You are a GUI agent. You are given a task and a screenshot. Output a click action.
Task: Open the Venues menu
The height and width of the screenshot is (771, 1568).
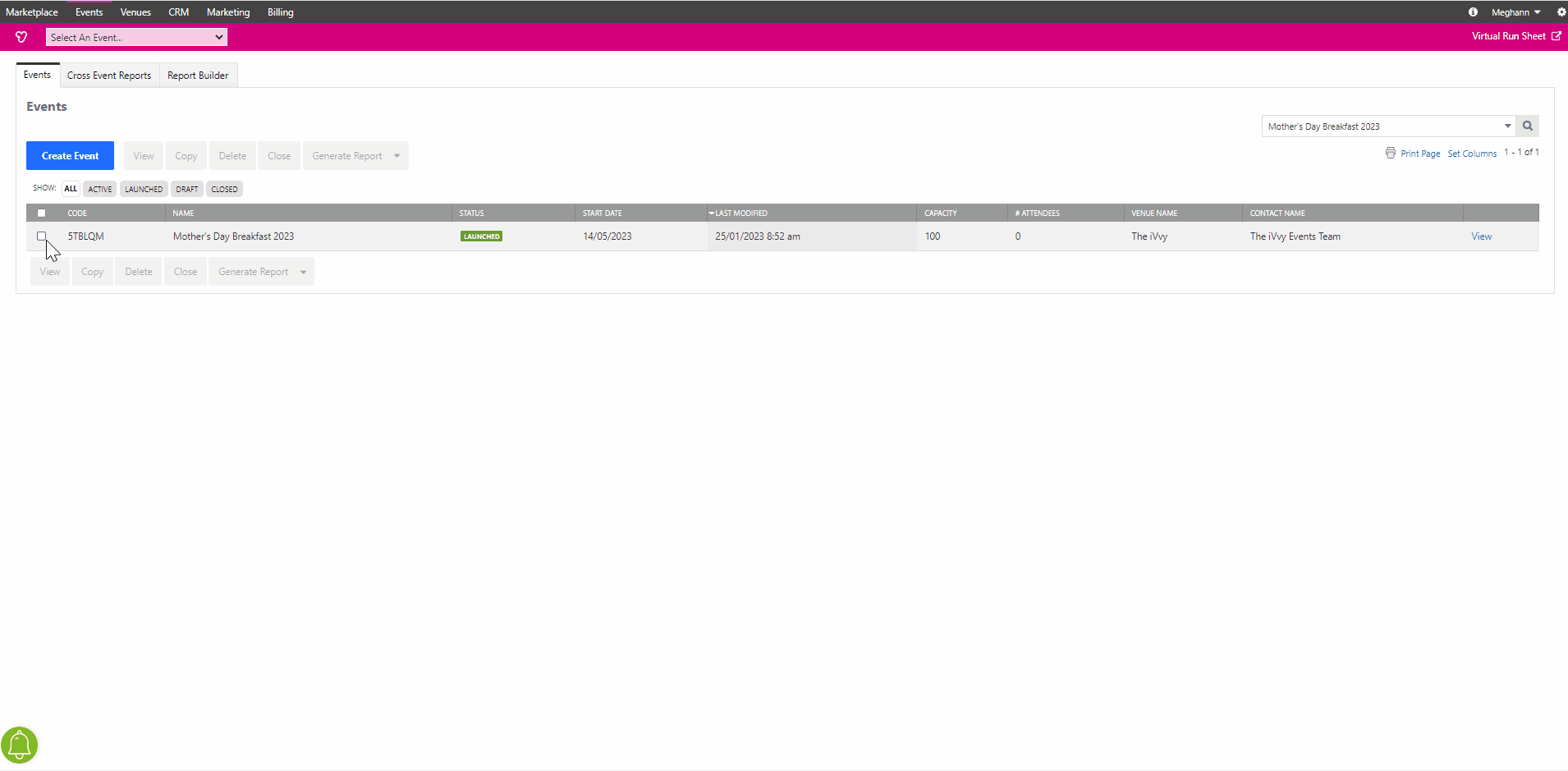pyautogui.click(x=135, y=12)
